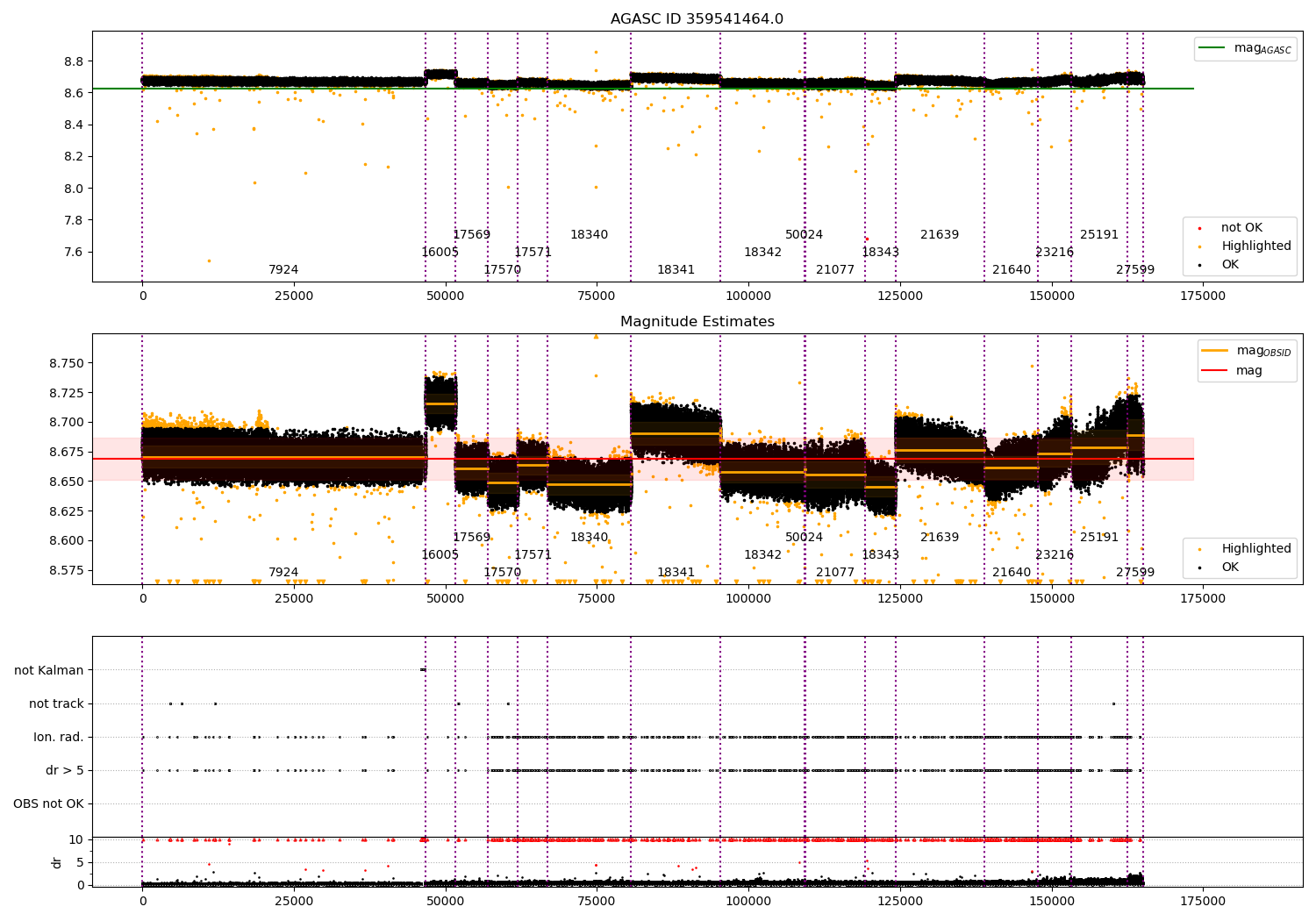Click OBSID label 18343 in the AGASC ID plot
1316x921 pixels.
pyautogui.click(x=880, y=253)
